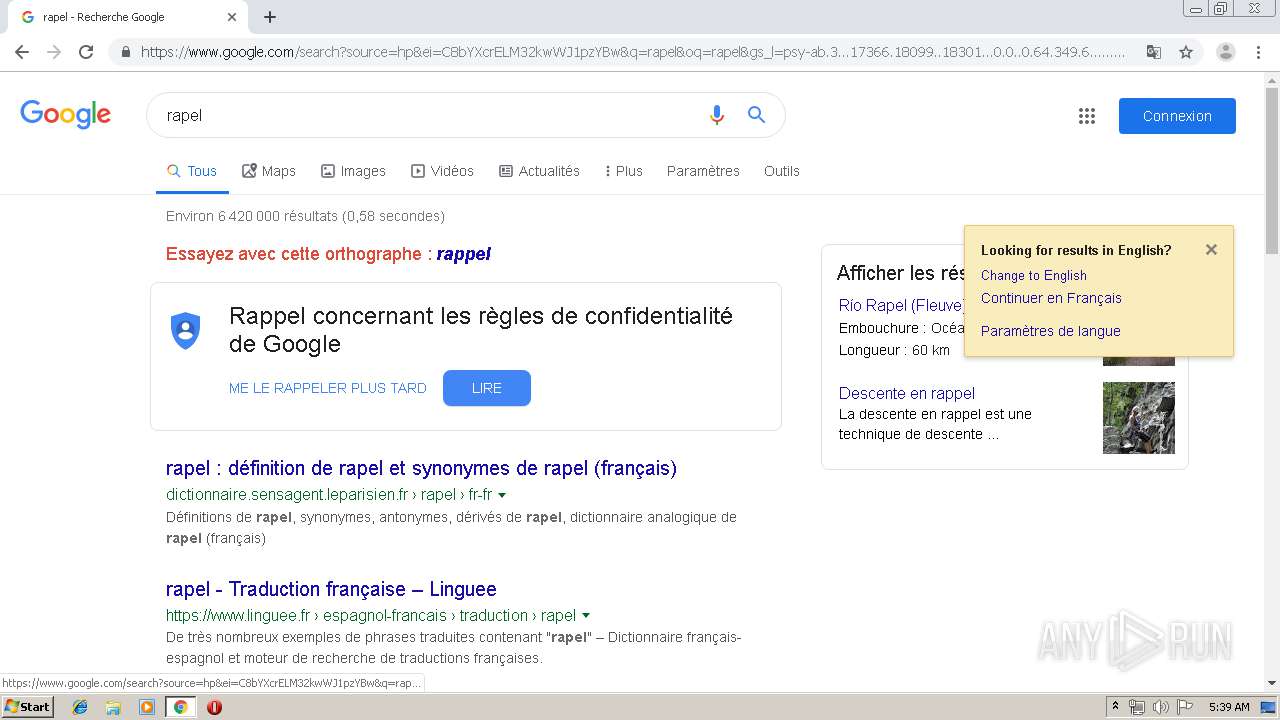
Task: Switch to the Images tab
Action: tap(353, 171)
